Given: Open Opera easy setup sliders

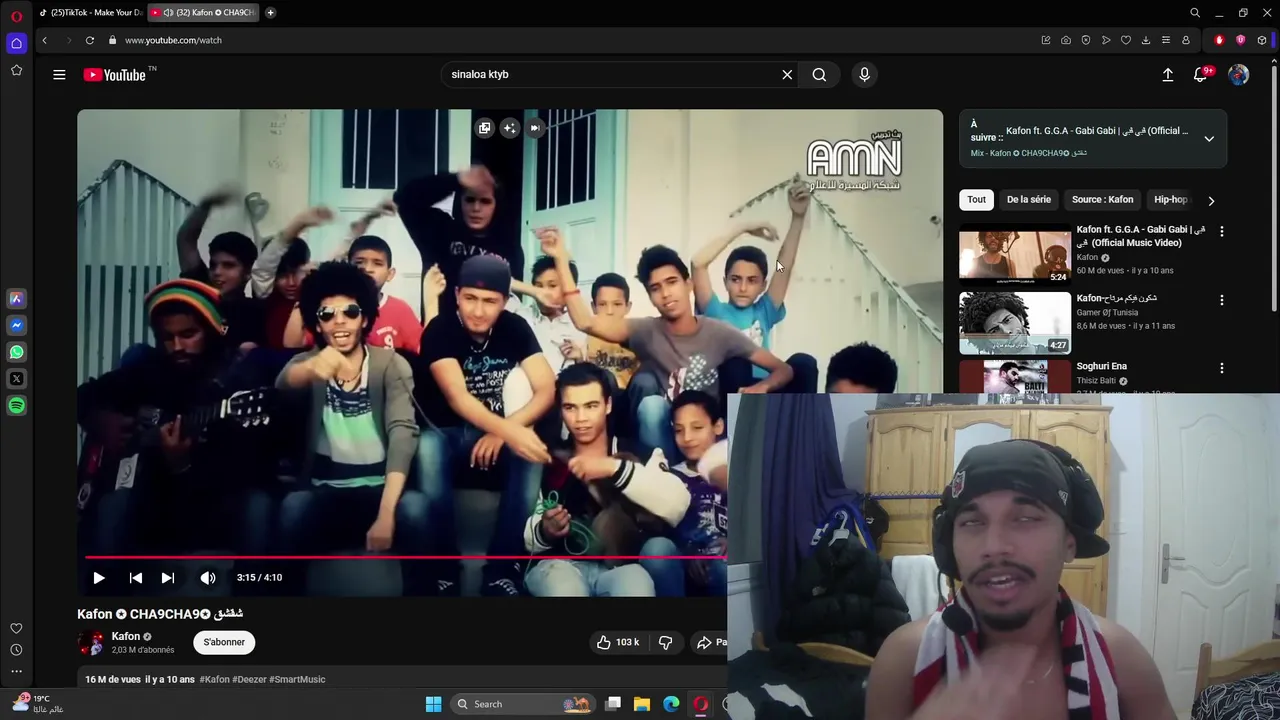Looking at the screenshot, I should click(x=1166, y=40).
